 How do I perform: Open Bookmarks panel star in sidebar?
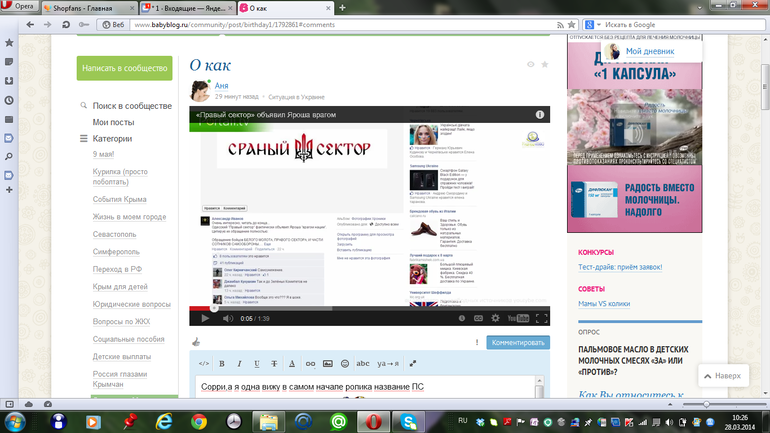9,43
